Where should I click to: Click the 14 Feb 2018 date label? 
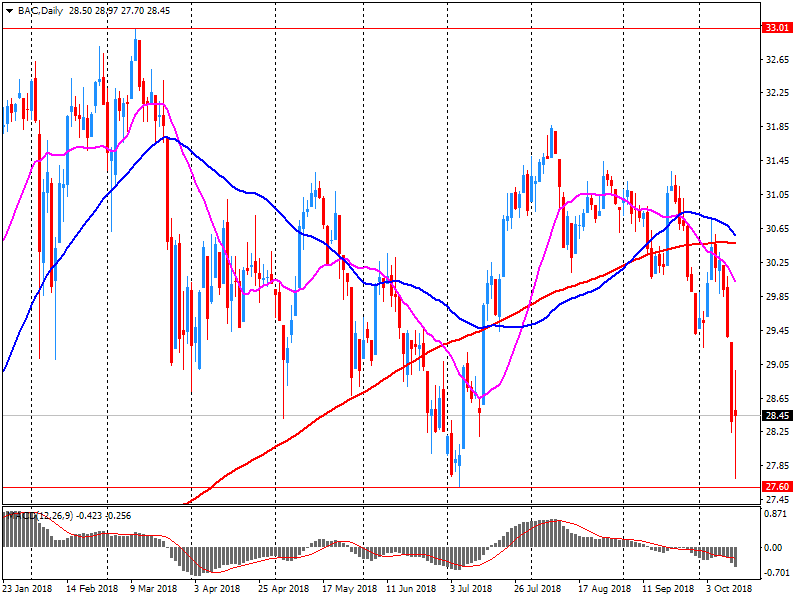[x=92, y=589]
